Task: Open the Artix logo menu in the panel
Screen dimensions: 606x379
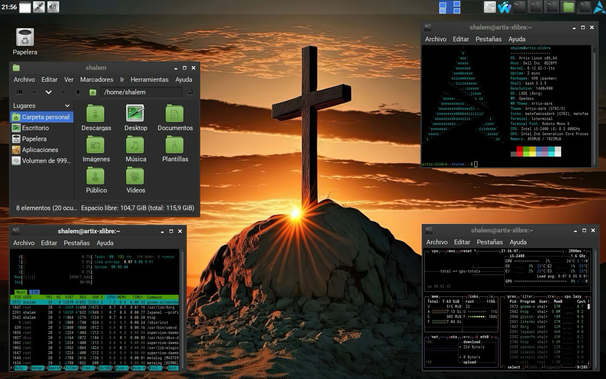Action: 599,7
